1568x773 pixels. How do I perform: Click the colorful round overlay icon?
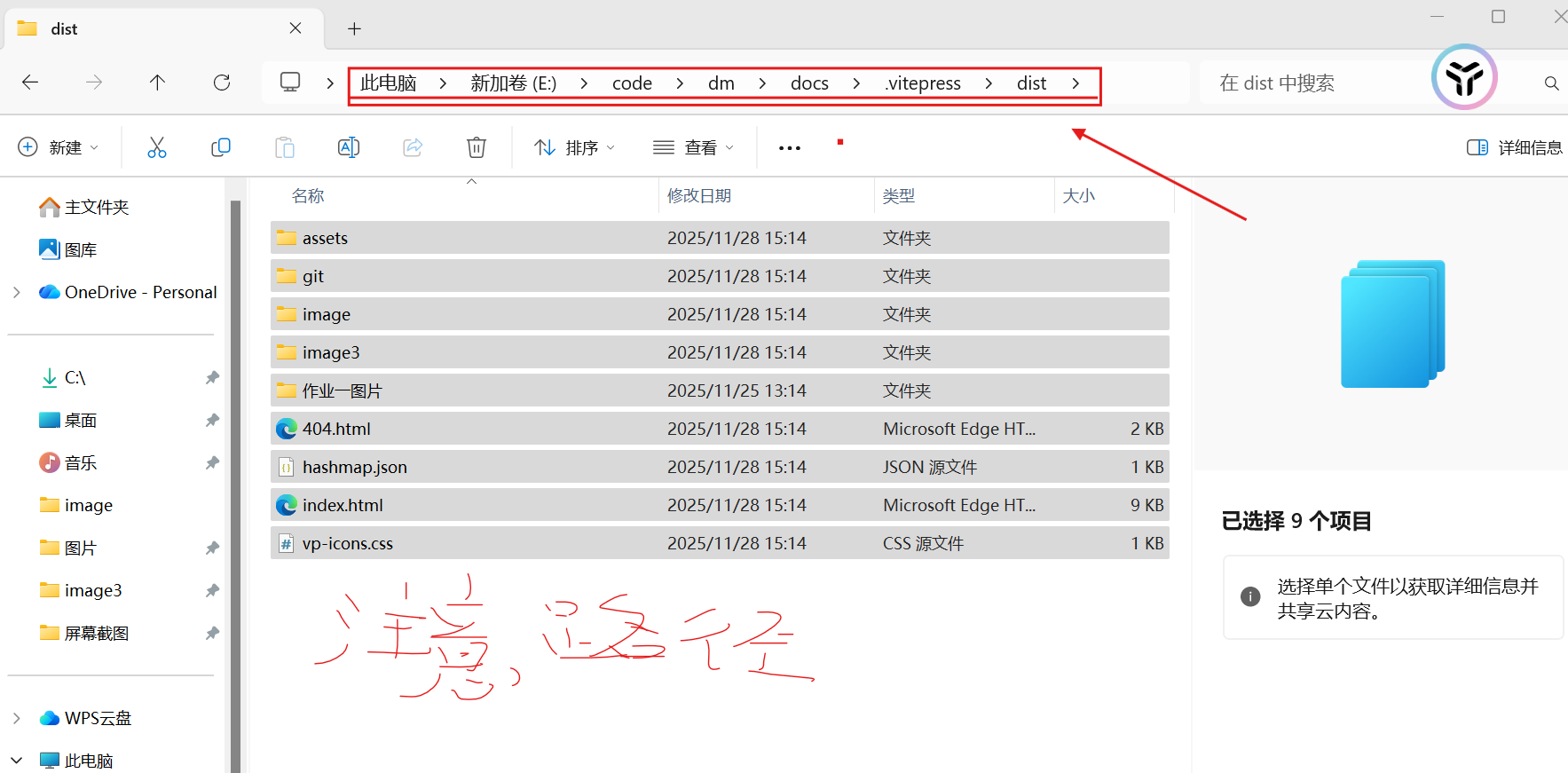point(1464,77)
